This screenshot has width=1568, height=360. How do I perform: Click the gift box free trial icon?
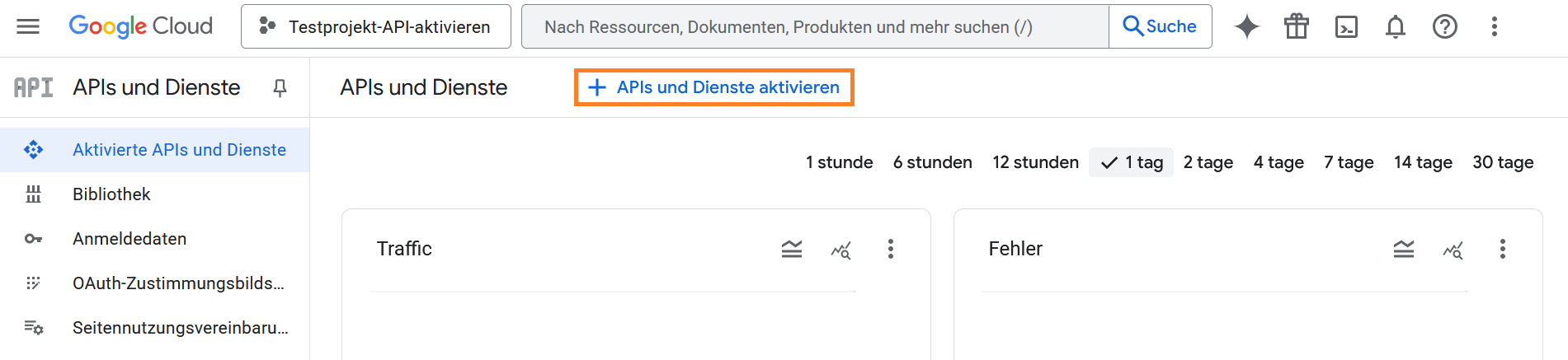(x=1296, y=26)
